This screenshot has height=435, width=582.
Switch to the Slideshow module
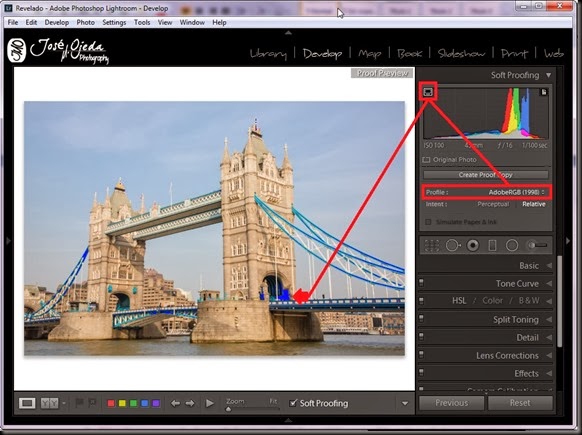tap(461, 54)
